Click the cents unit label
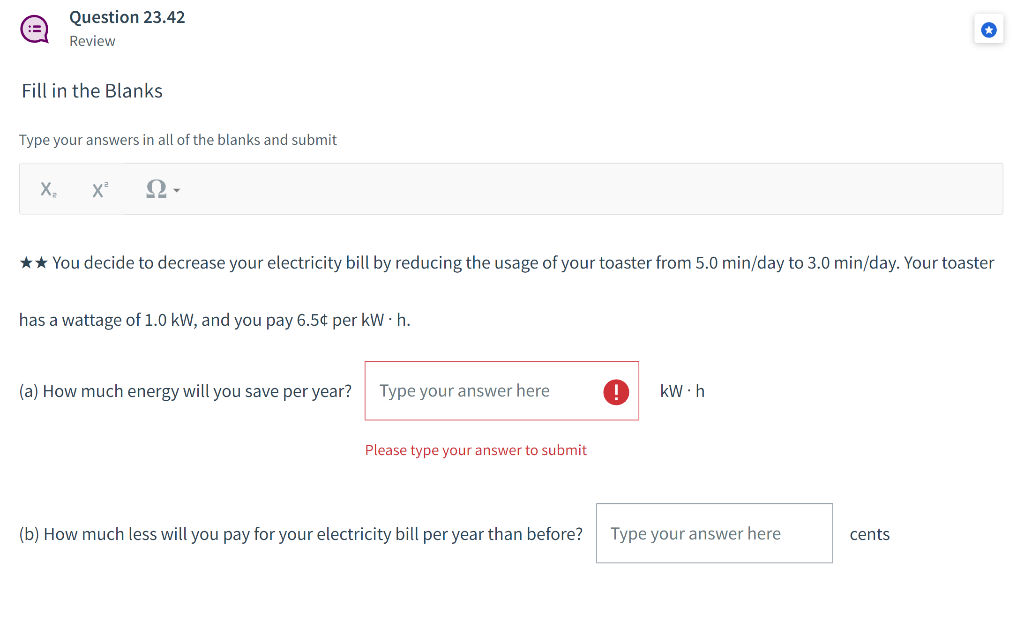The height and width of the screenshot is (629, 1024). pos(869,534)
